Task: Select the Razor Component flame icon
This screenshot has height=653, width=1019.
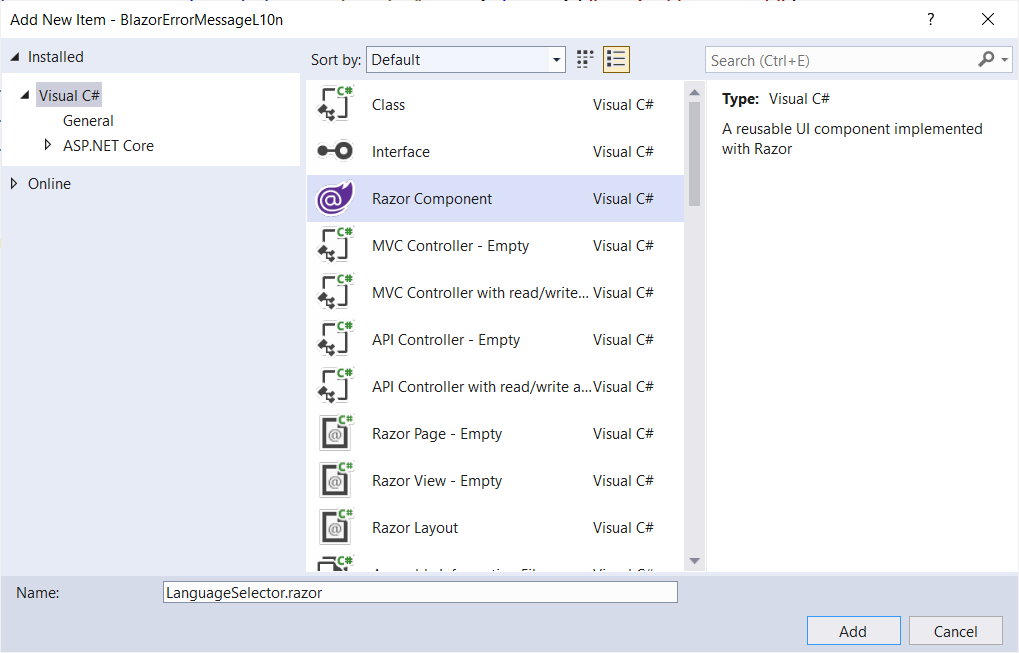Action: (335, 198)
